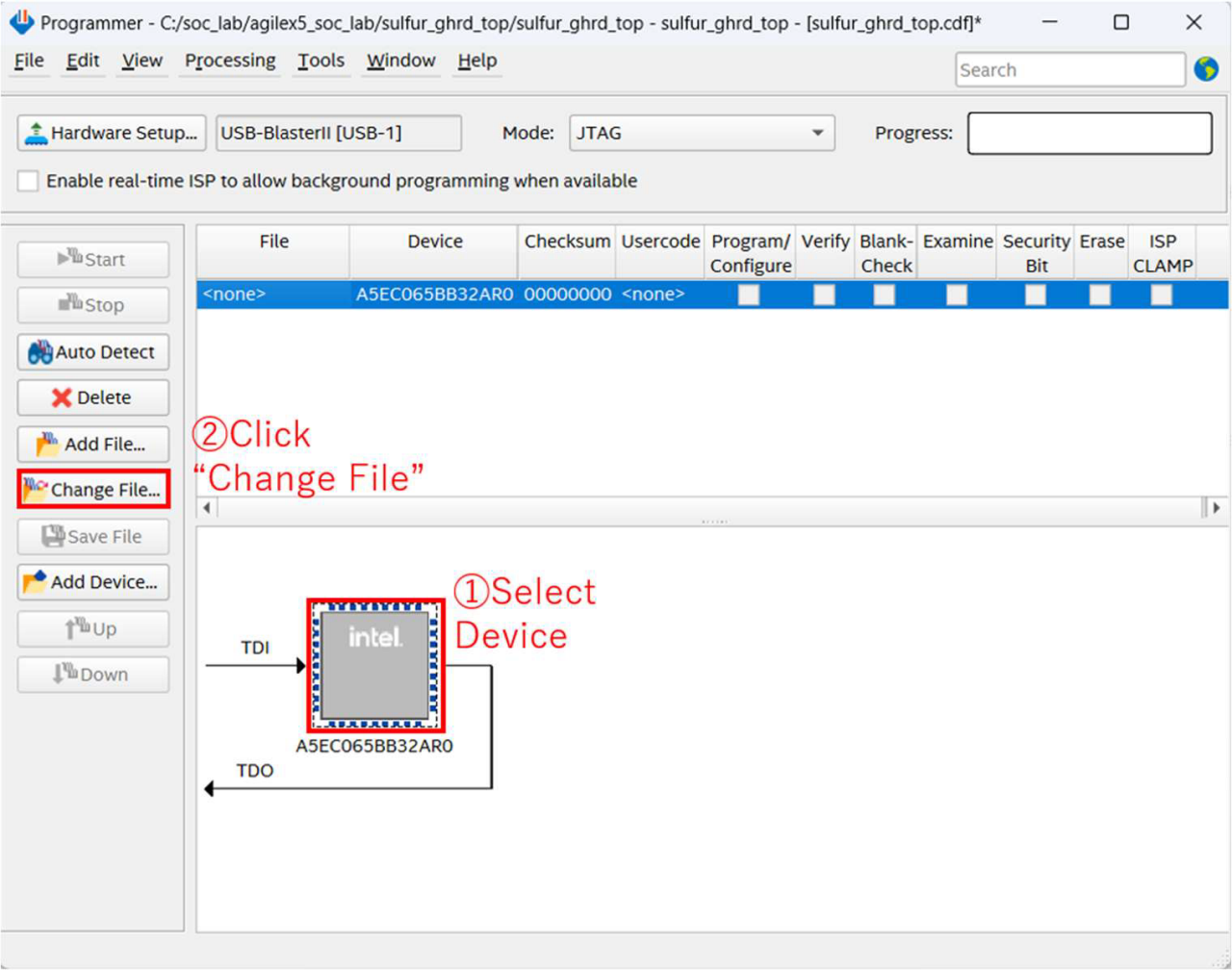Tick the Verify checkbox for the device
The height and width of the screenshot is (970, 1232).
[824, 295]
